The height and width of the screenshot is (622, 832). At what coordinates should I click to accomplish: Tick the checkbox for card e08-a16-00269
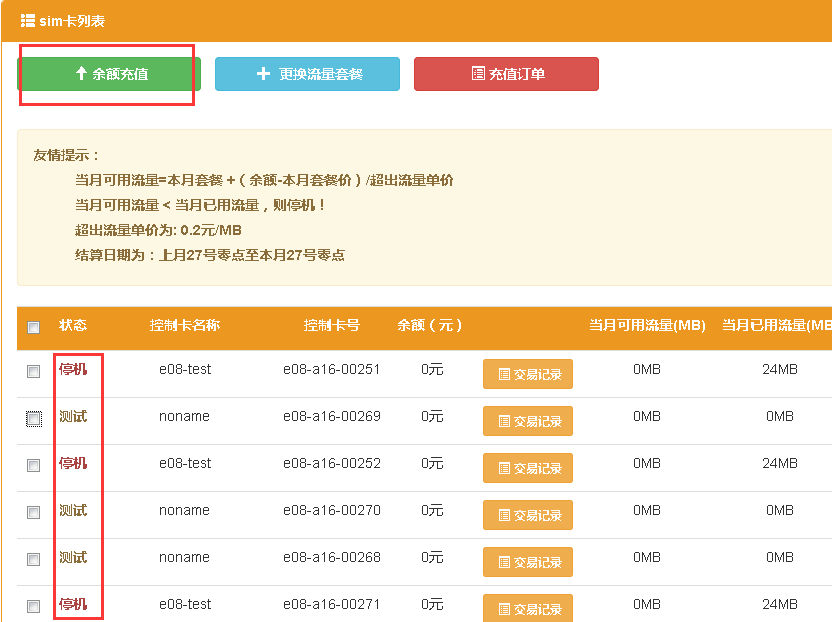click(33, 418)
